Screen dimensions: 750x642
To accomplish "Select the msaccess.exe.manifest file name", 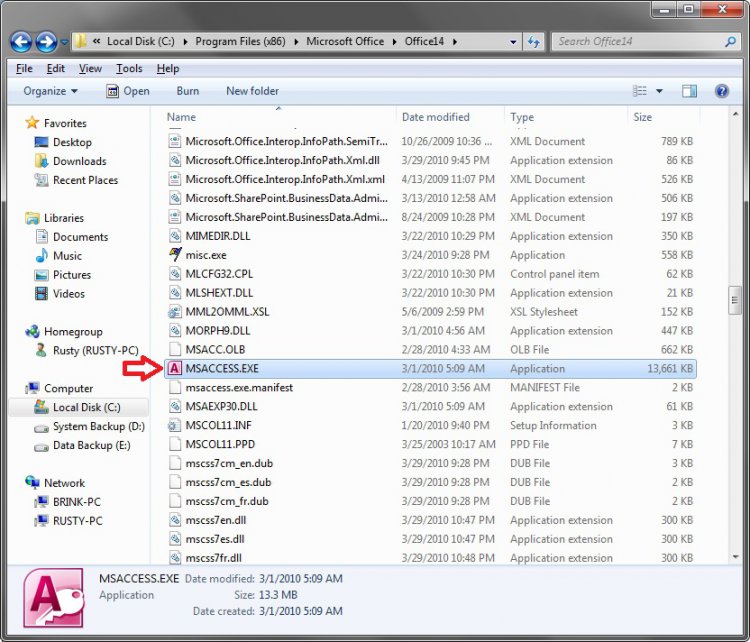I will [239, 387].
